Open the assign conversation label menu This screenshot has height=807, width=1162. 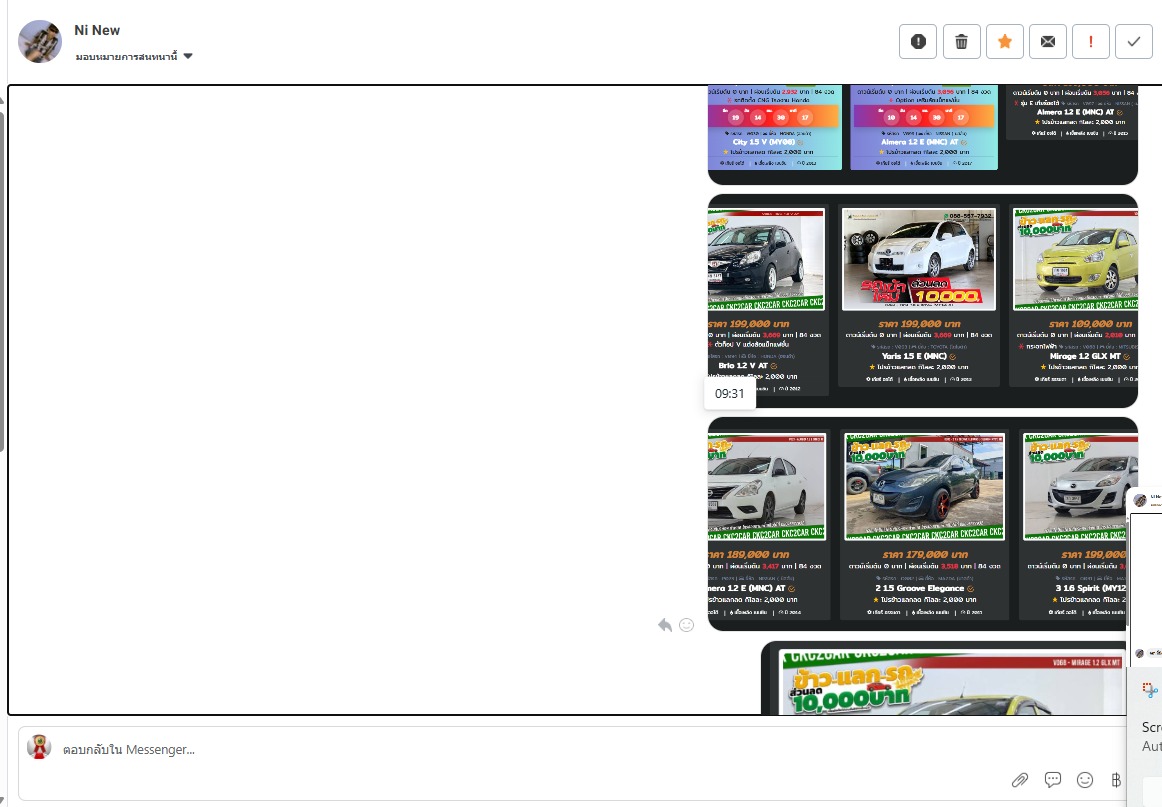(x=126, y=57)
